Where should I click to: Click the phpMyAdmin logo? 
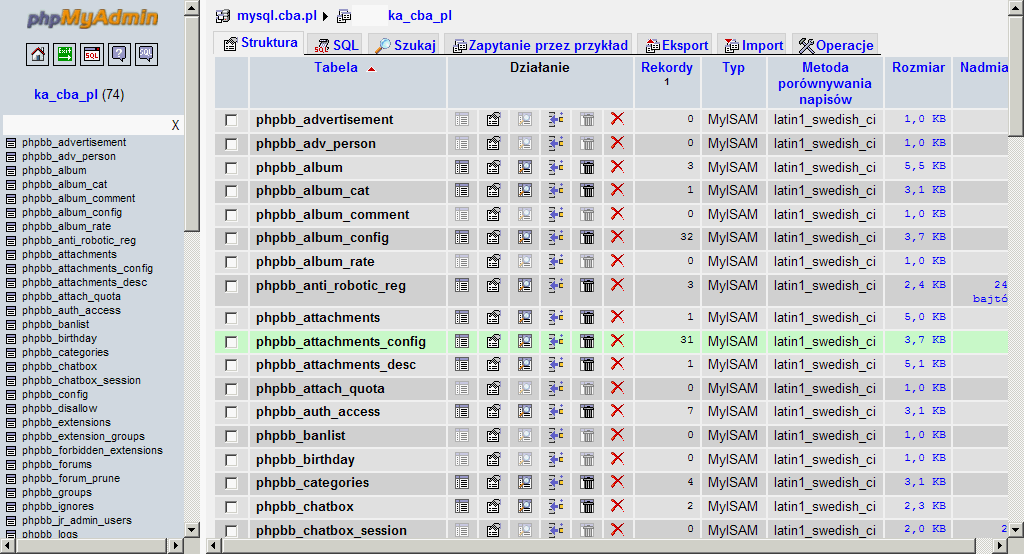click(x=92, y=18)
